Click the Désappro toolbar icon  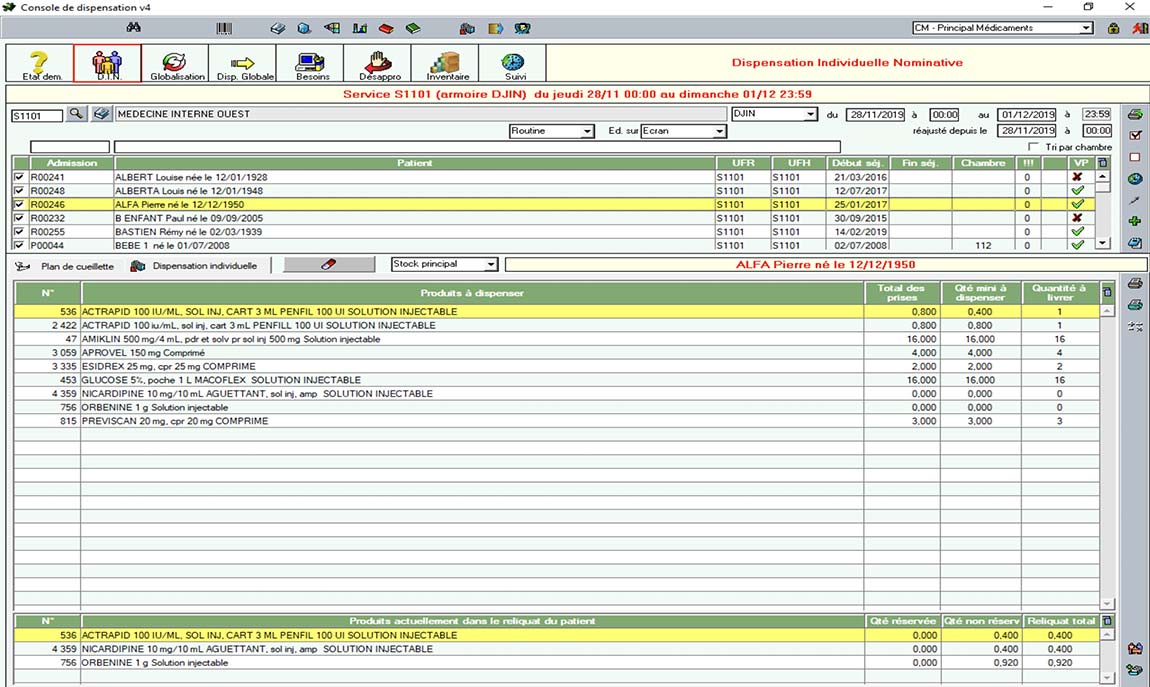[379, 64]
